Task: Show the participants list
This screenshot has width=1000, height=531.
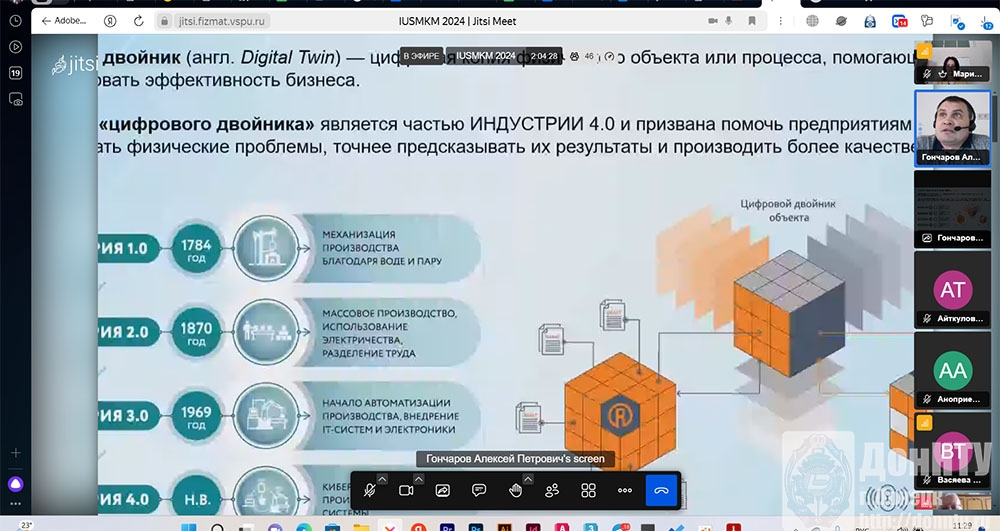Action: click(x=552, y=490)
